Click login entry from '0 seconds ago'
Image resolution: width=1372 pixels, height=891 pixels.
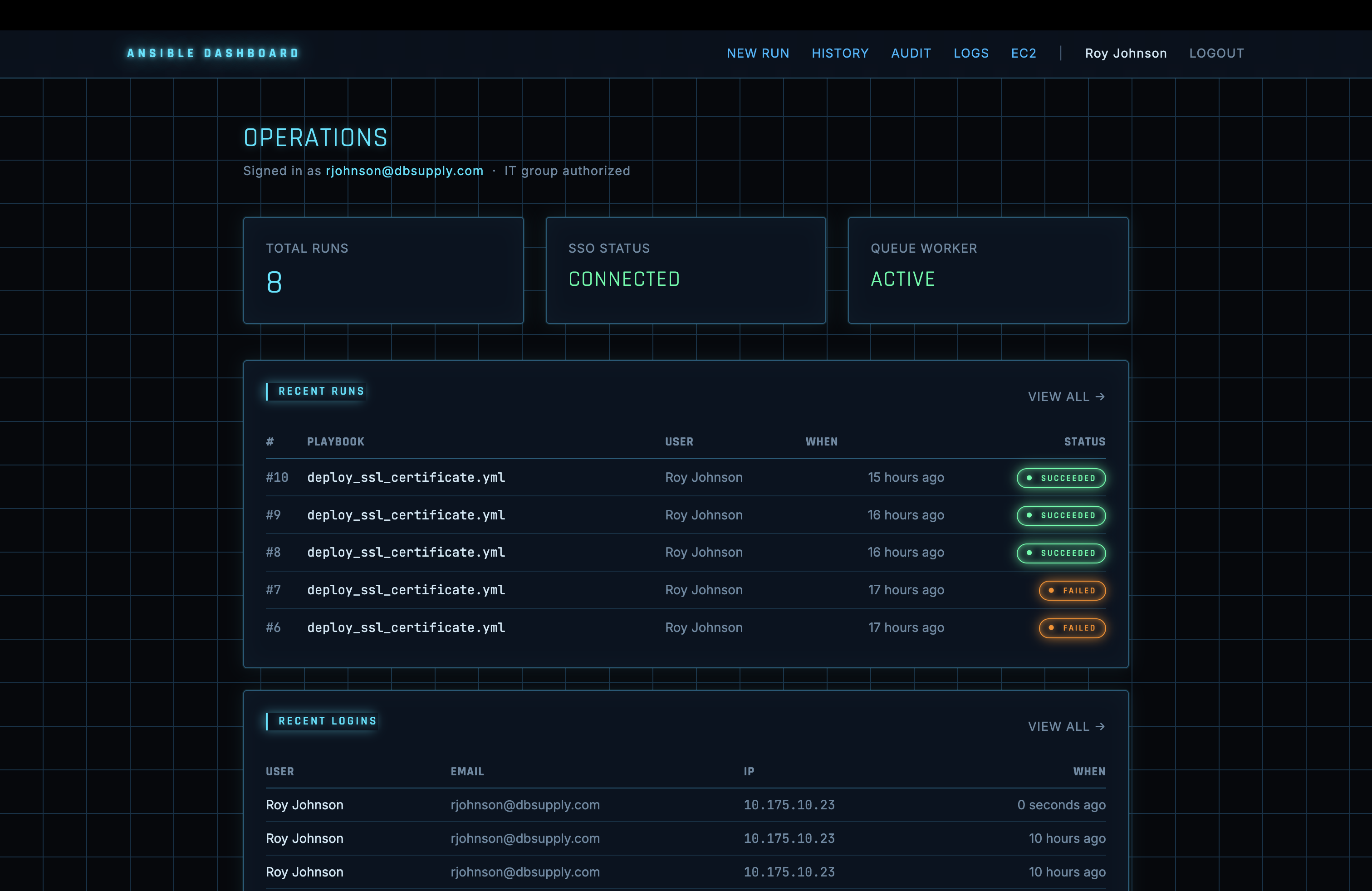click(686, 804)
